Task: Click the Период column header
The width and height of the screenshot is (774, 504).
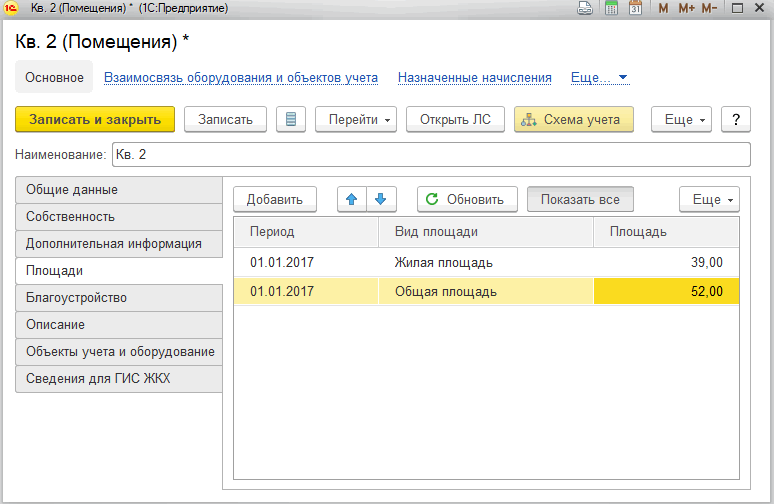Action: coord(306,232)
